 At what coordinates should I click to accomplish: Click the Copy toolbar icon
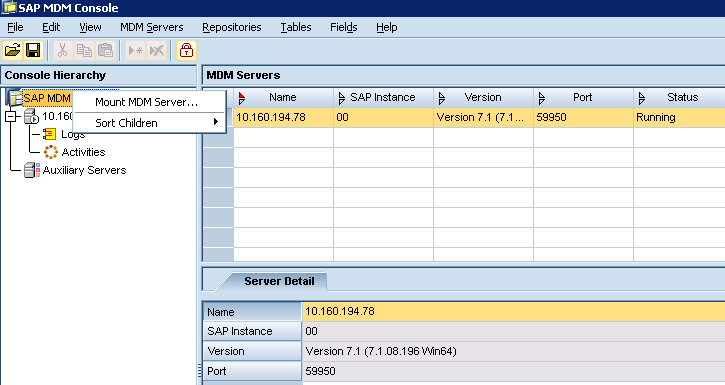click(x=84, y=50)
